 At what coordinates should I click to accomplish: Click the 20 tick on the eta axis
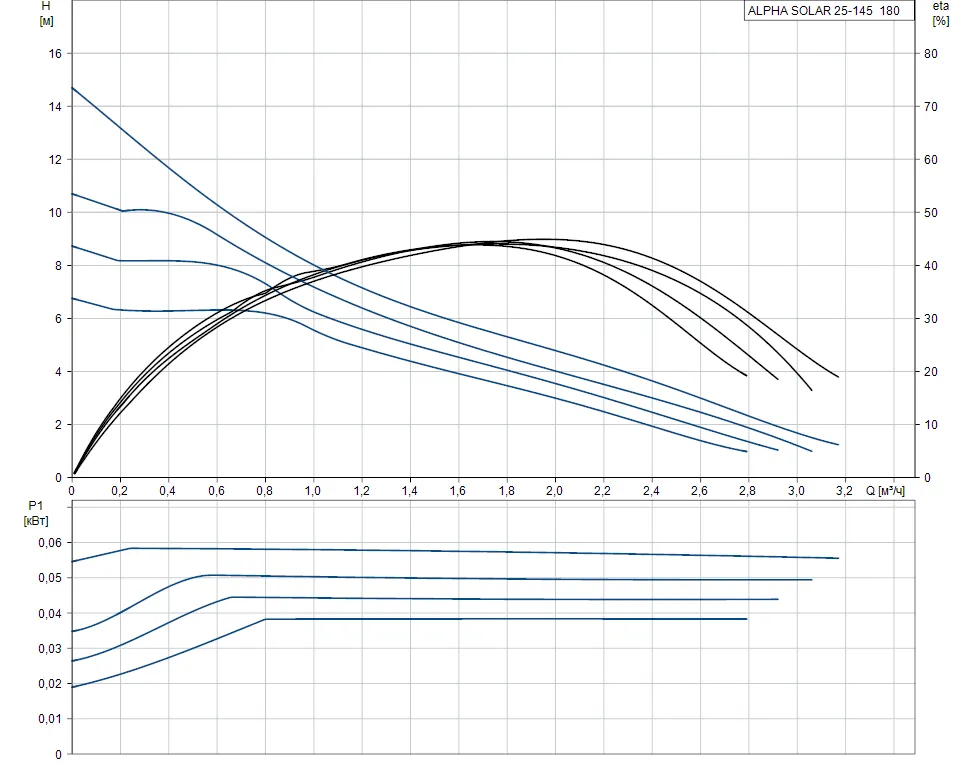coord(930,372)
